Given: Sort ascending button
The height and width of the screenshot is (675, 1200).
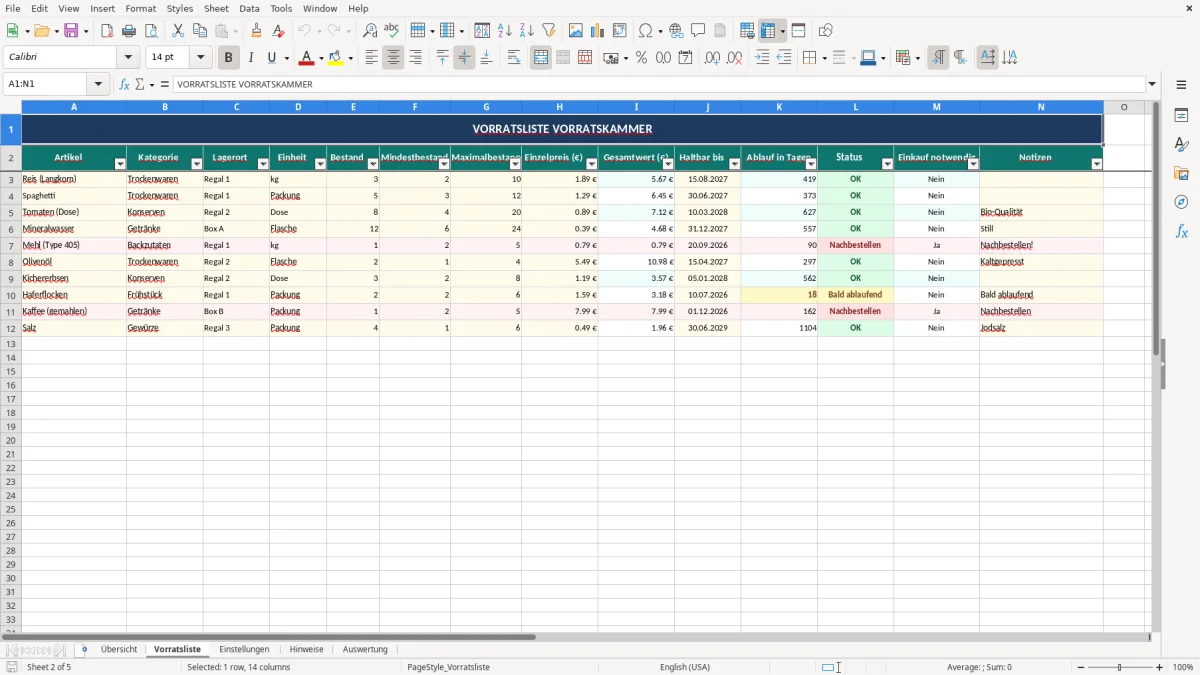Looking at the screenshot, I should pyautogui.click(x=505, y=31).
